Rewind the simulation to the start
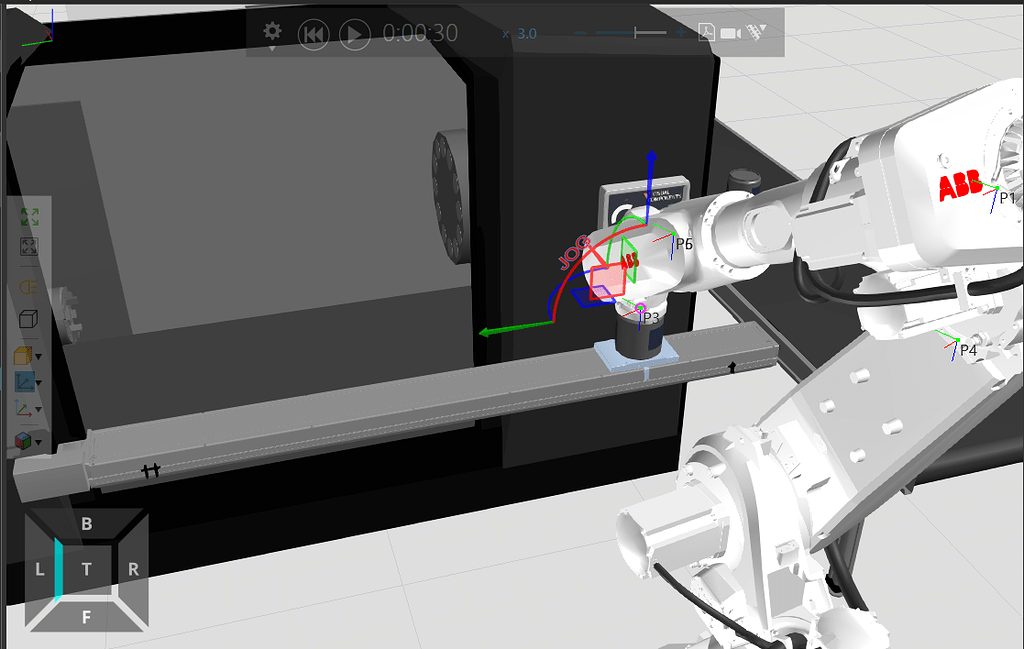Viewport: 1024px width, 649px height. tap(313, 33)
